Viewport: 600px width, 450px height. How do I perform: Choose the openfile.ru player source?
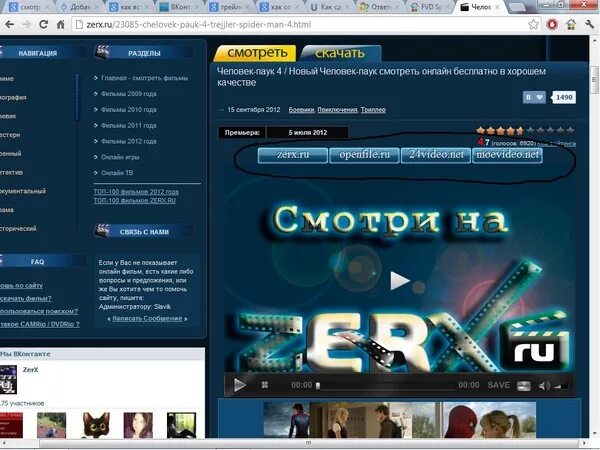[x=364, y=155]
